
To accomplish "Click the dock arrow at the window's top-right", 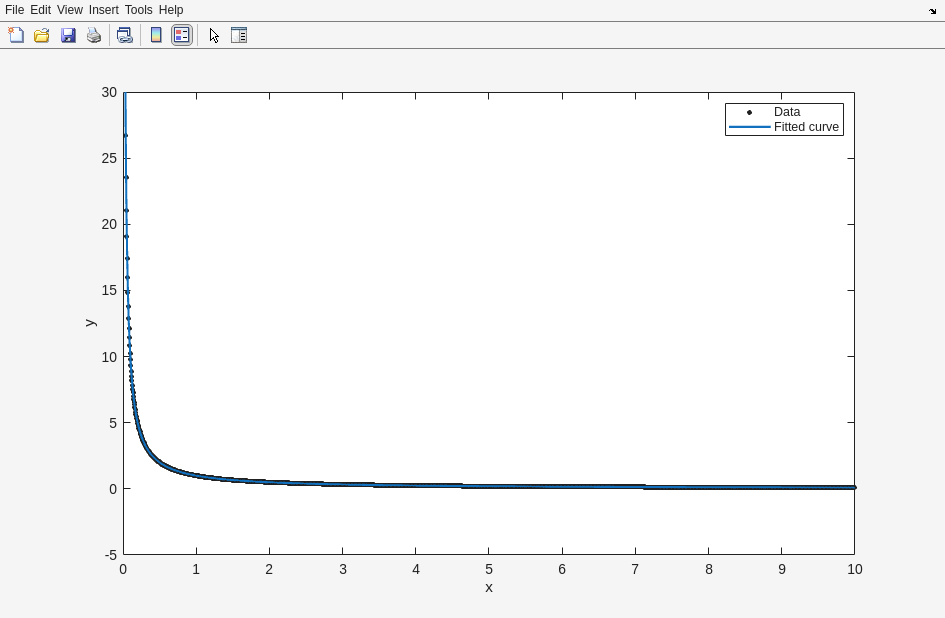I will coord(932,11).
